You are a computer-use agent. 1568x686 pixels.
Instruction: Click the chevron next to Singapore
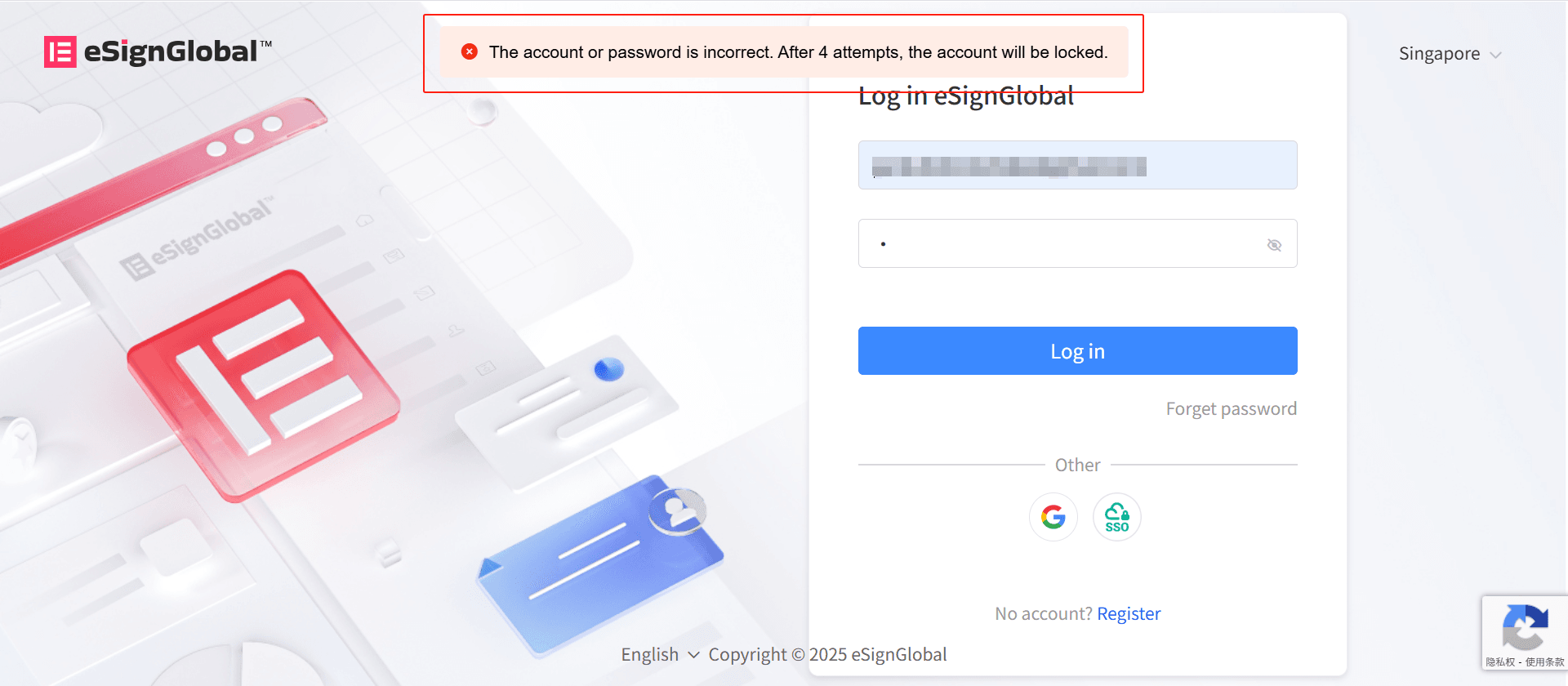click(1495, 55)
